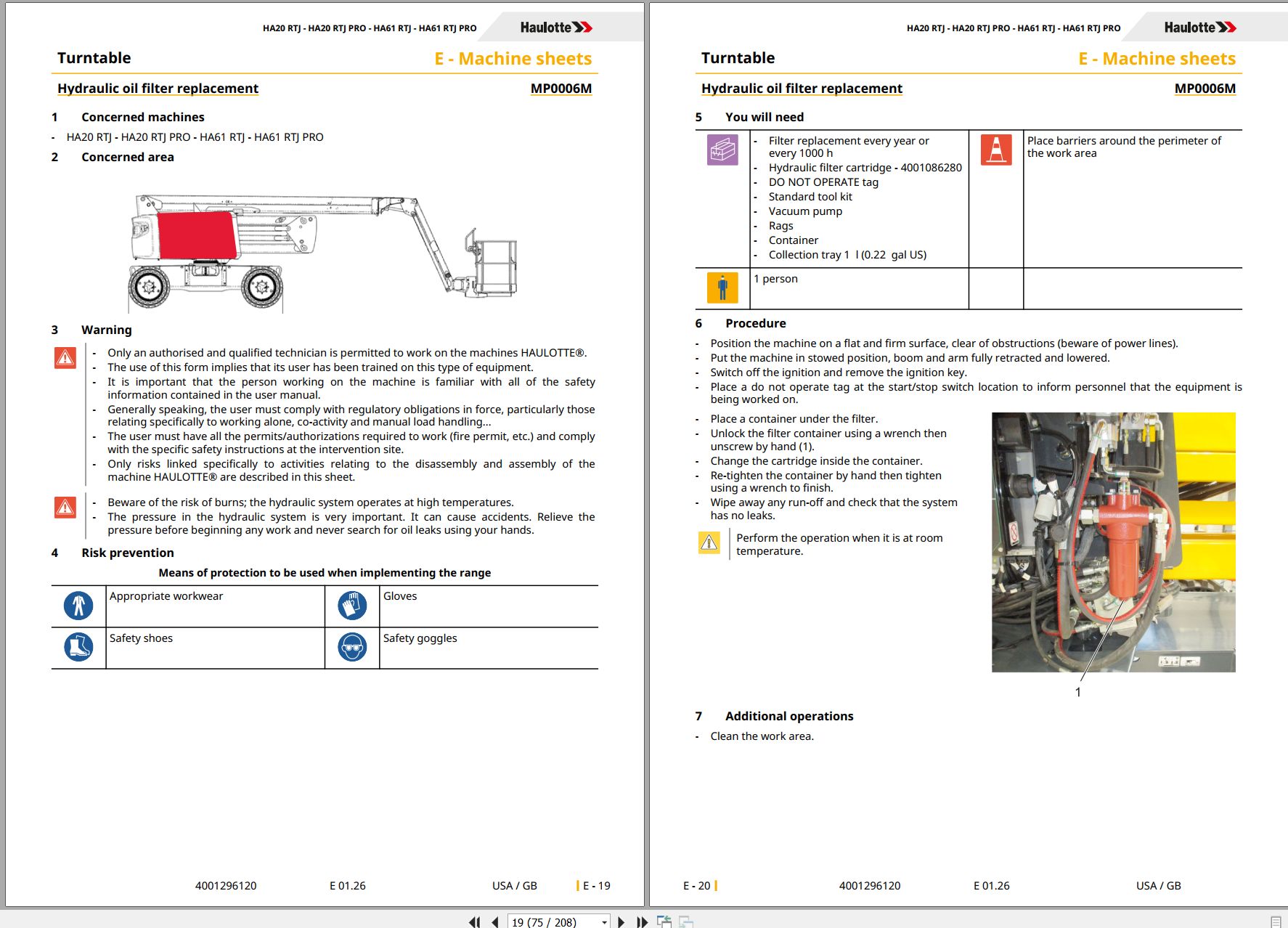Click the 'Warning' section heading
Viewport: 1288px width, 928px height.
point(107,330)
